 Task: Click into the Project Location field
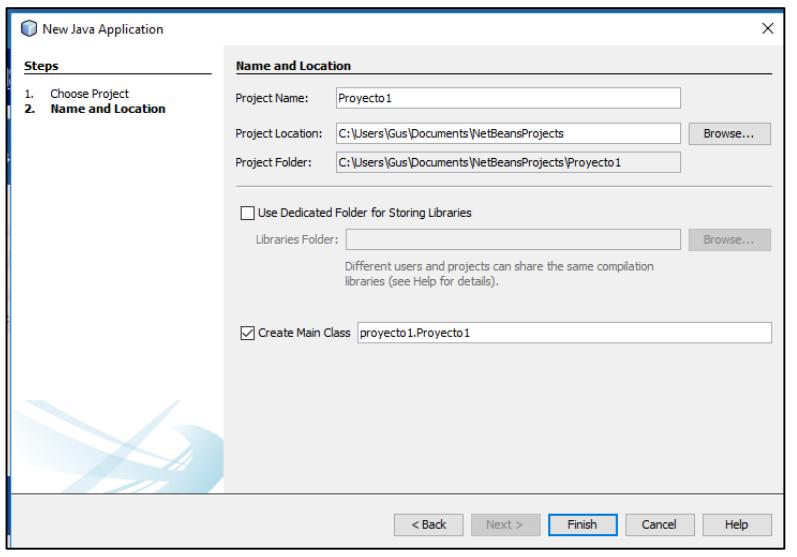point(508,133)
